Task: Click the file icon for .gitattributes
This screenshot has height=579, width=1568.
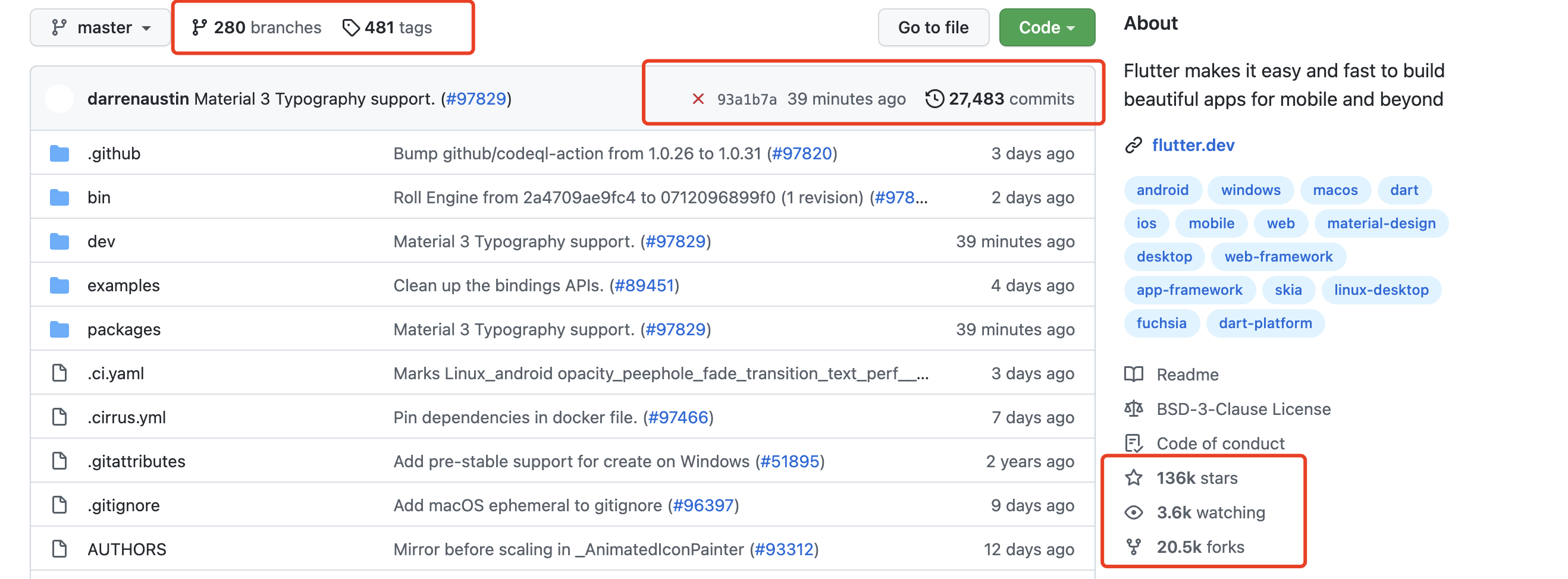Action: (x=59, y=461)
